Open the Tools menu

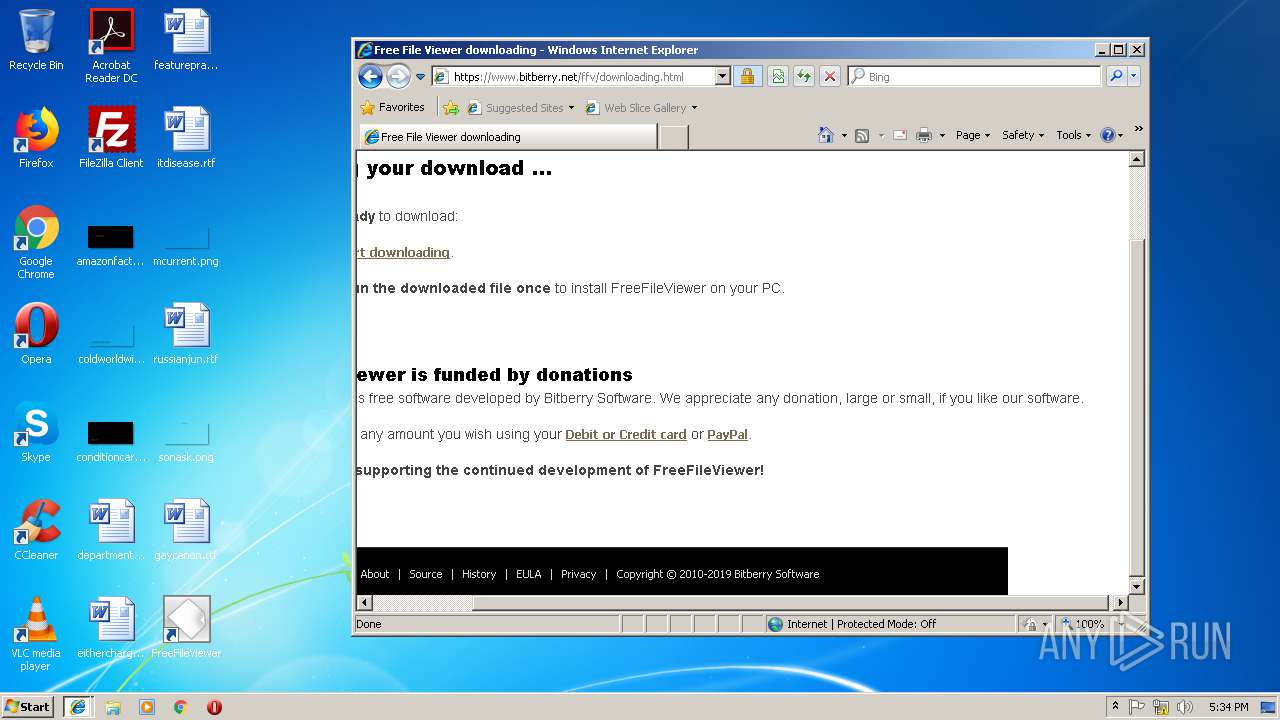point(1073,135)
